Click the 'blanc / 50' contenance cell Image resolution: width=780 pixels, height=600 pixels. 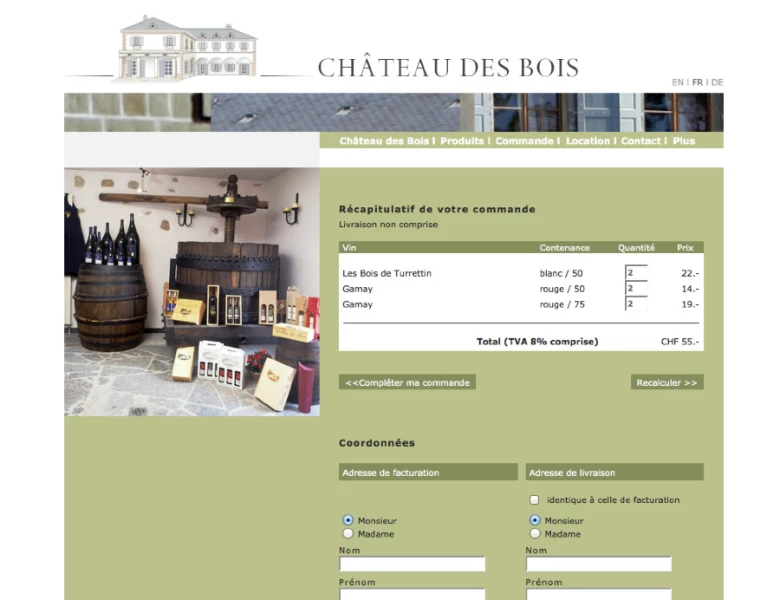pyautogui.click(x=561, y=273)
